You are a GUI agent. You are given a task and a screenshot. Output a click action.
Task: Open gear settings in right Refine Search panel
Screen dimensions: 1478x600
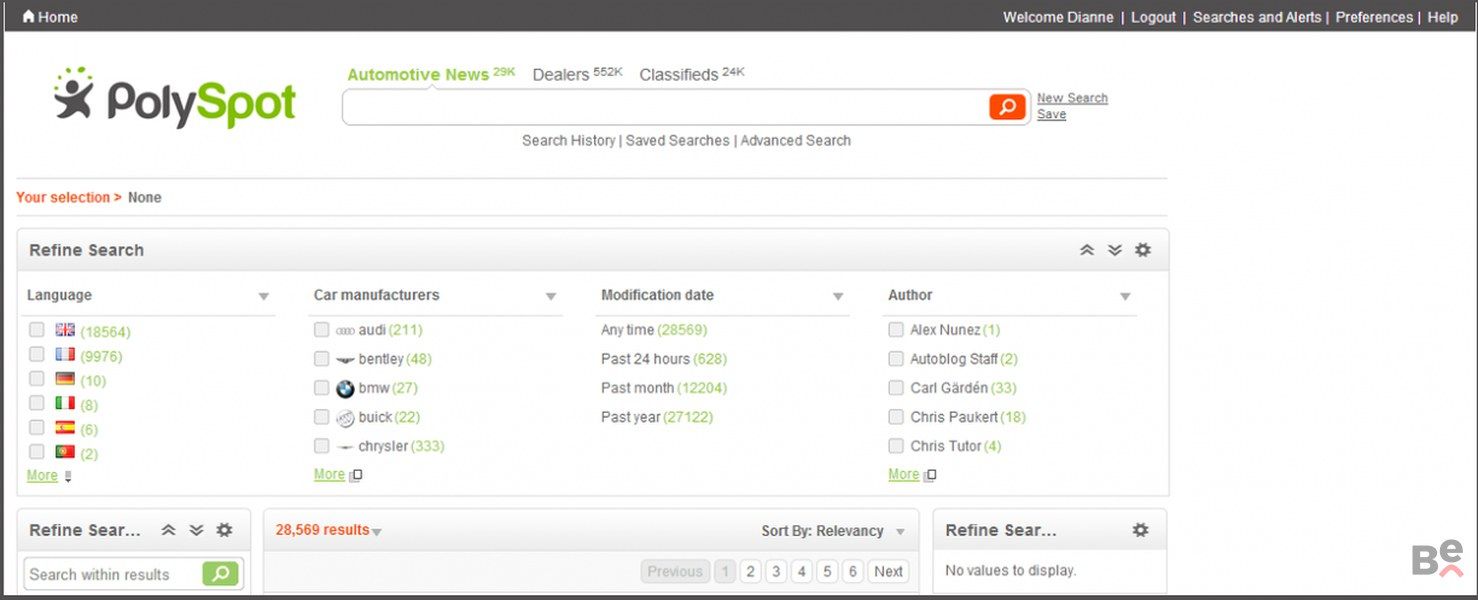click(1140, 530)
